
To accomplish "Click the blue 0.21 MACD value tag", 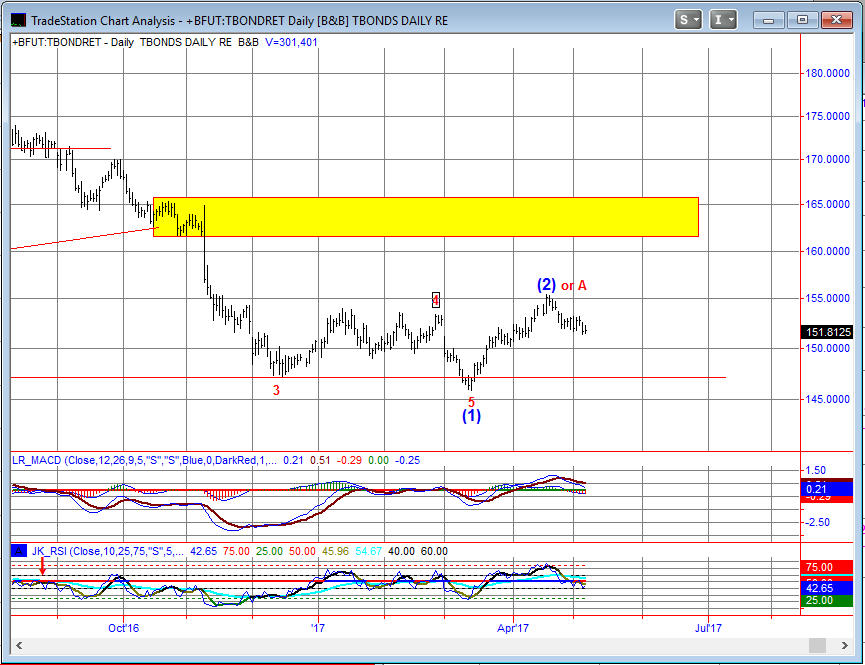I will [826, 489].
